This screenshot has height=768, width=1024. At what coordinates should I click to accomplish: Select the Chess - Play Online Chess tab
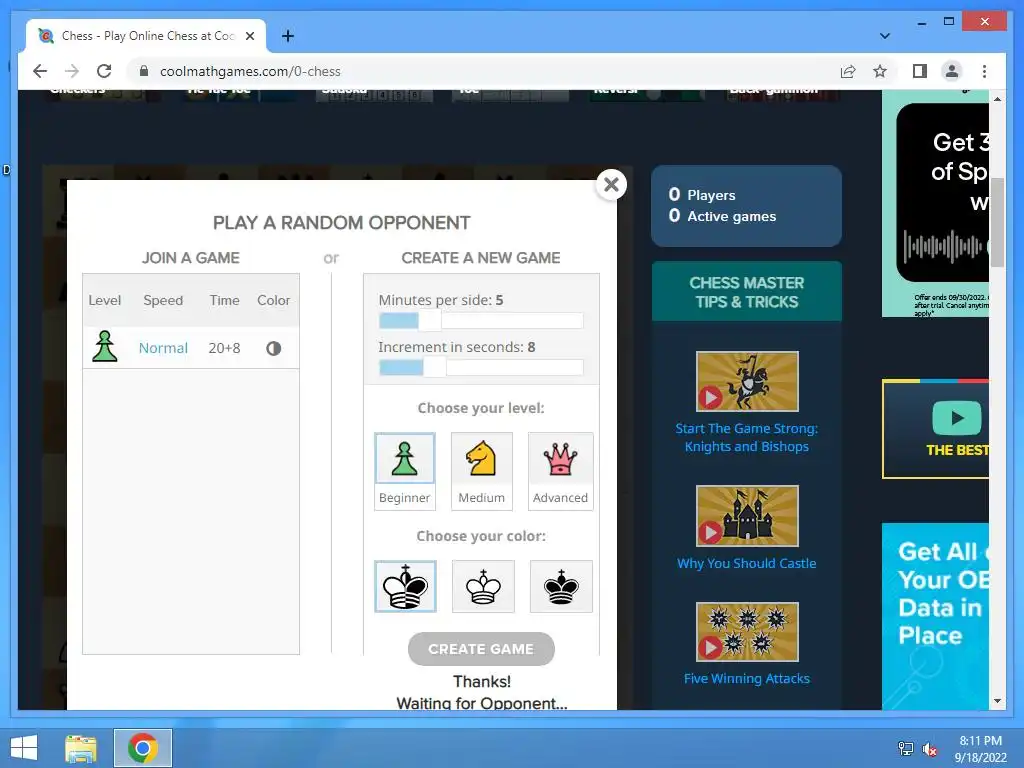(x=145, y=36)
